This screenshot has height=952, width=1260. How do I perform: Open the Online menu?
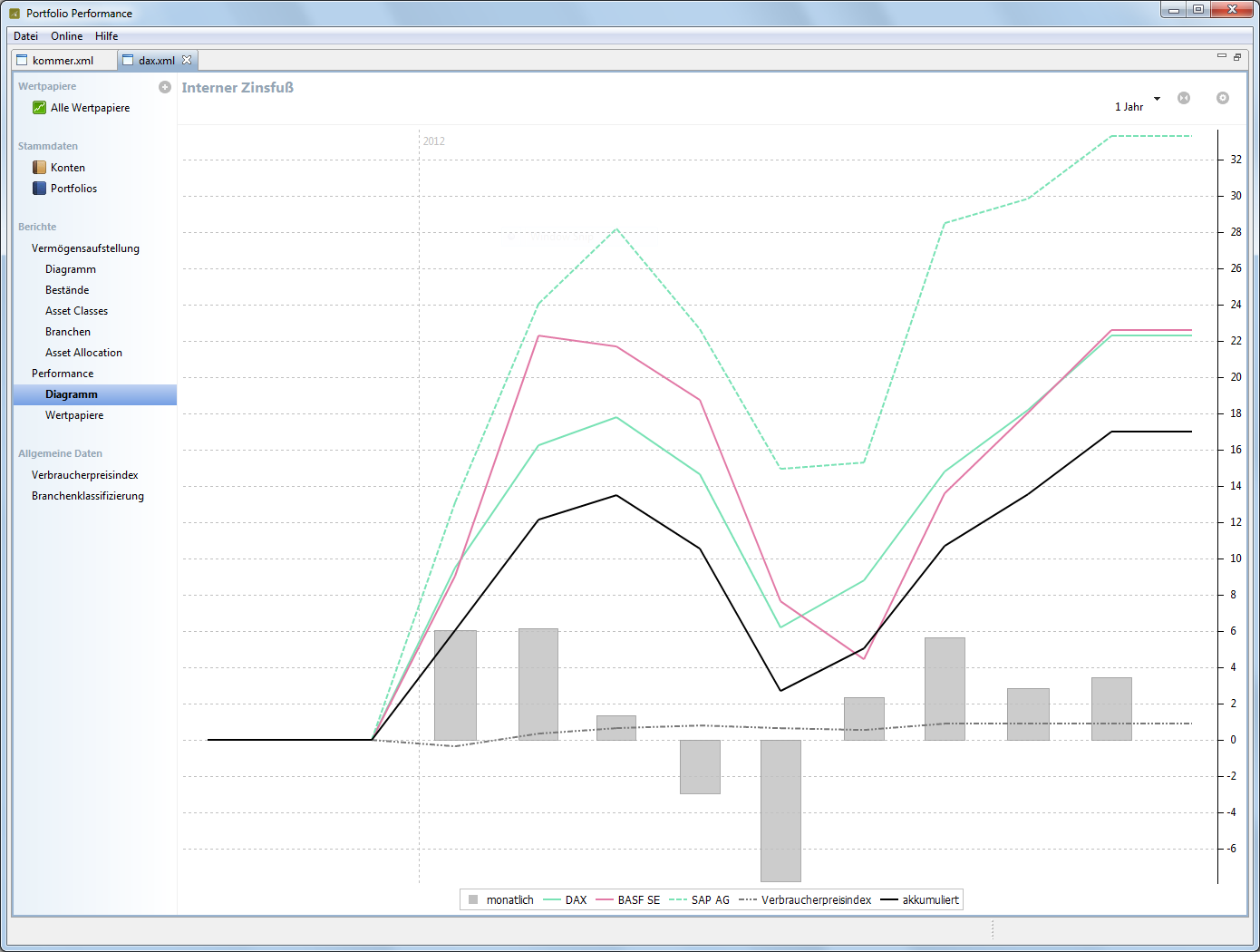[67, 36]
